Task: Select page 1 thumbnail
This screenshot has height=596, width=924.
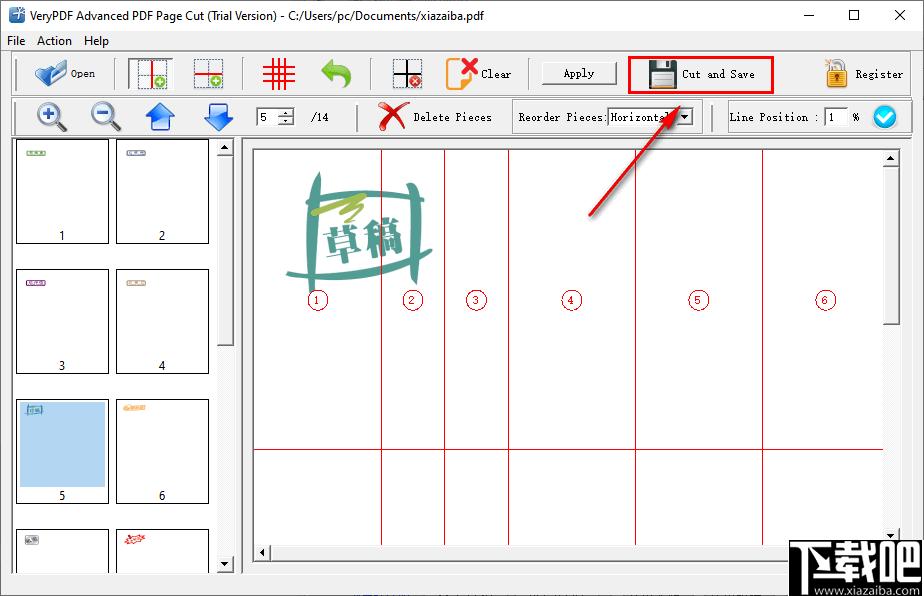Action: [62, 191]
